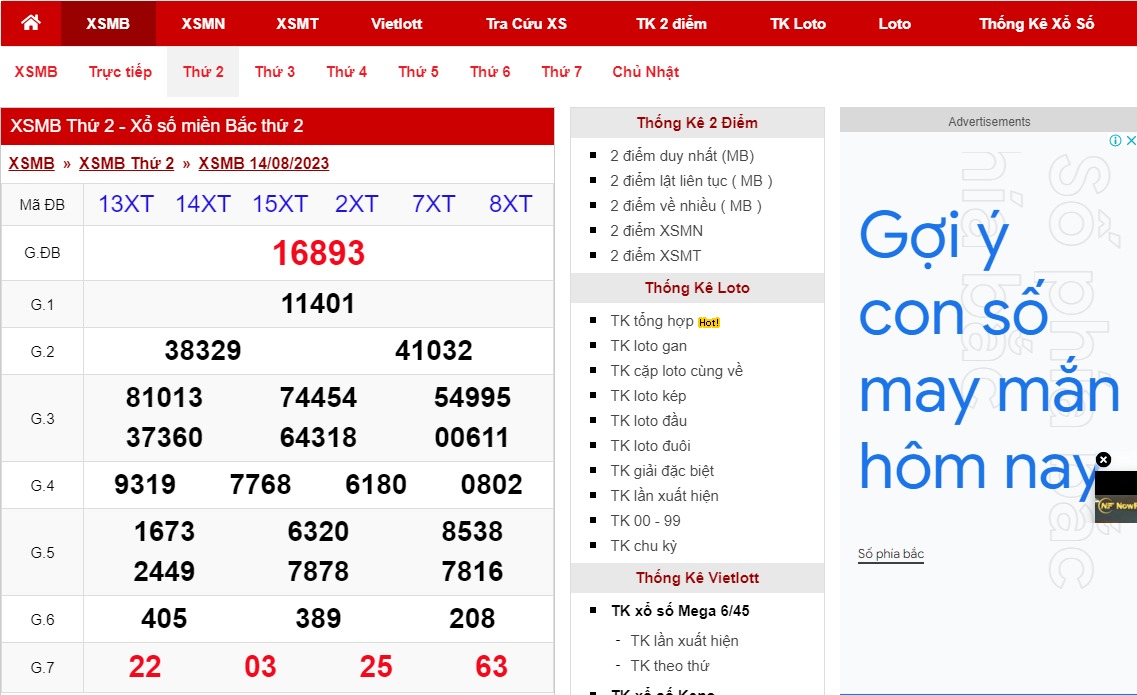This screenshot has height=695, width=1137.
Task: Open TK lần xuất hiện under Mega 6/45
Action: (685, 641)
